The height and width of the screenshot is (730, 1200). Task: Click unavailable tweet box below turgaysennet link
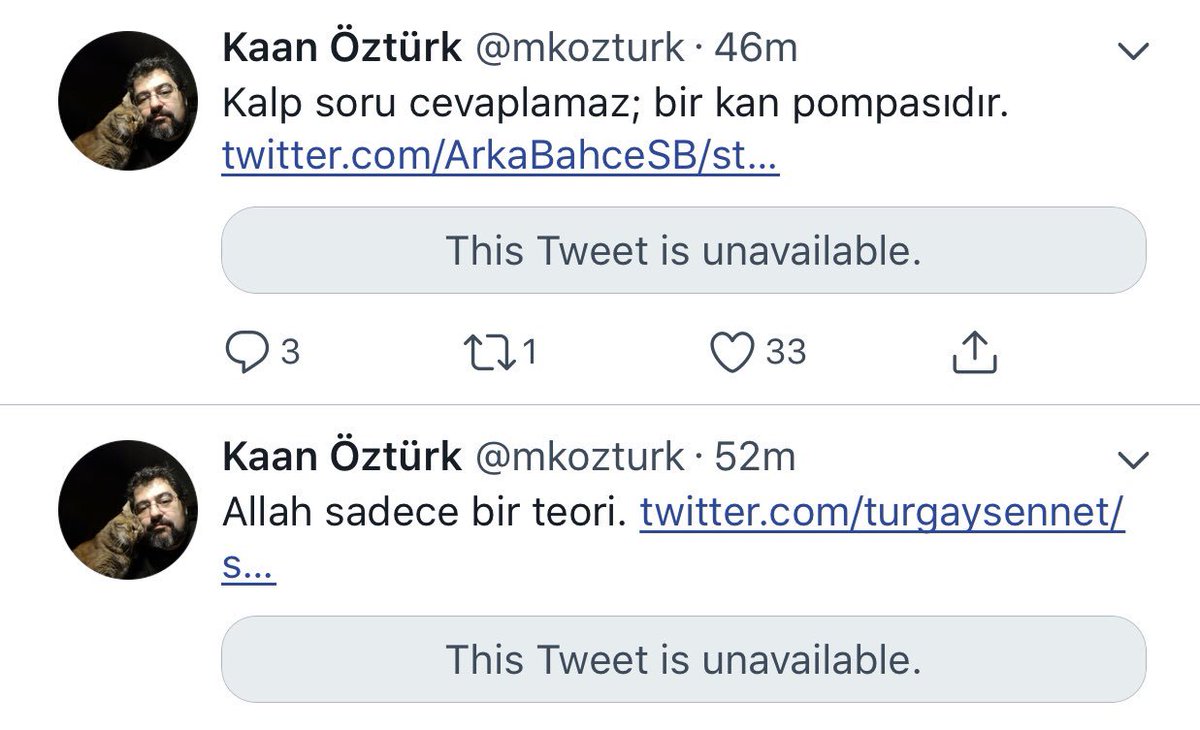(683, 659)
